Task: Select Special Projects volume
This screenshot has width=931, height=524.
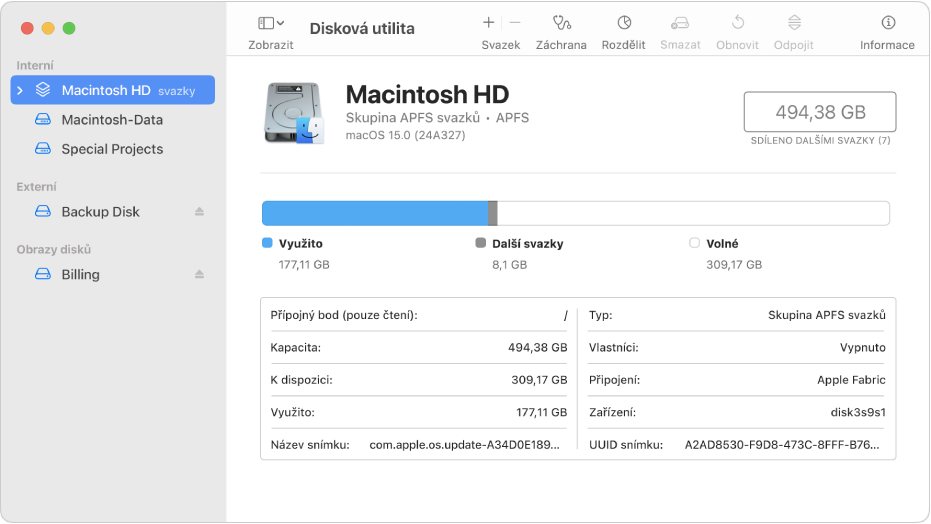Action: (x=112, y=149)
